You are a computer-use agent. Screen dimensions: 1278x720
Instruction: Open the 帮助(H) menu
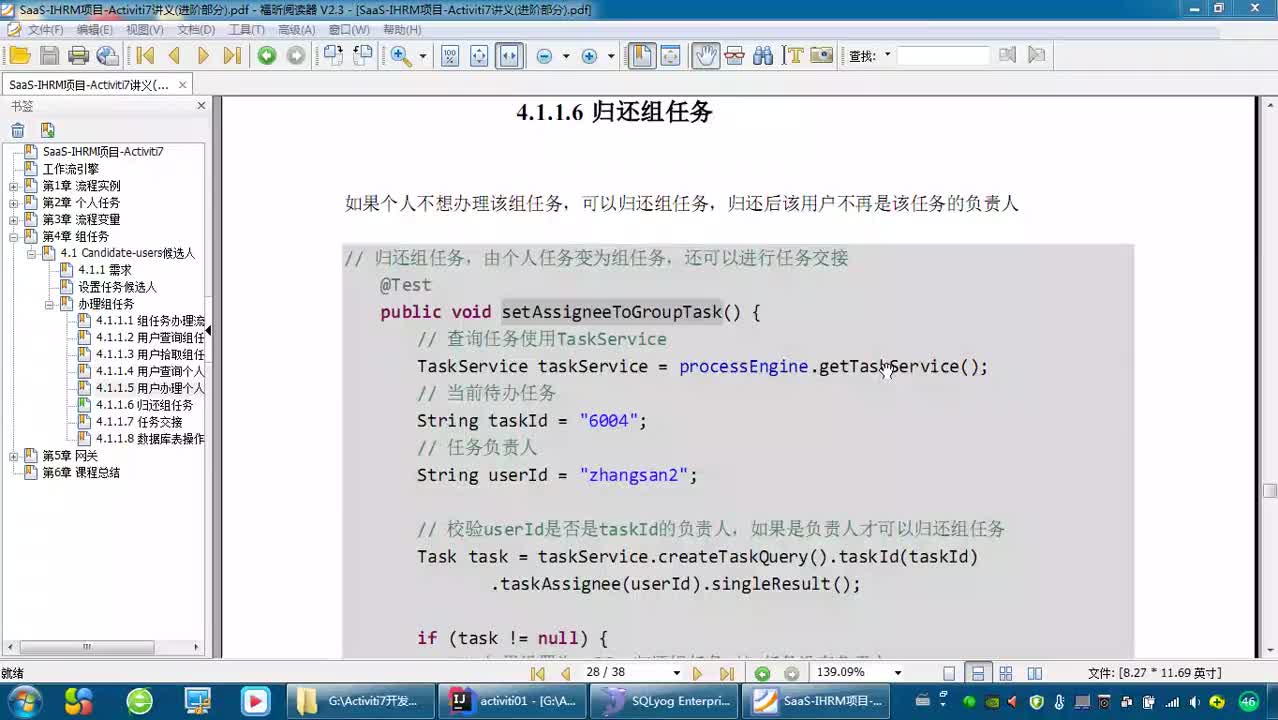(402, 30)
